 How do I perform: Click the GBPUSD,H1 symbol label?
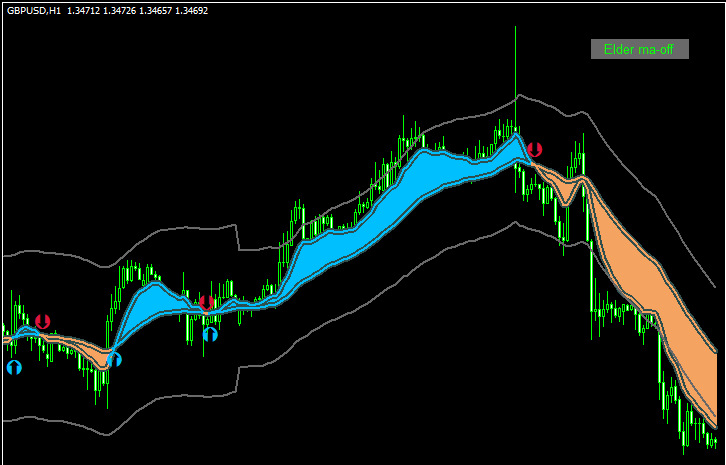point(33,10)
